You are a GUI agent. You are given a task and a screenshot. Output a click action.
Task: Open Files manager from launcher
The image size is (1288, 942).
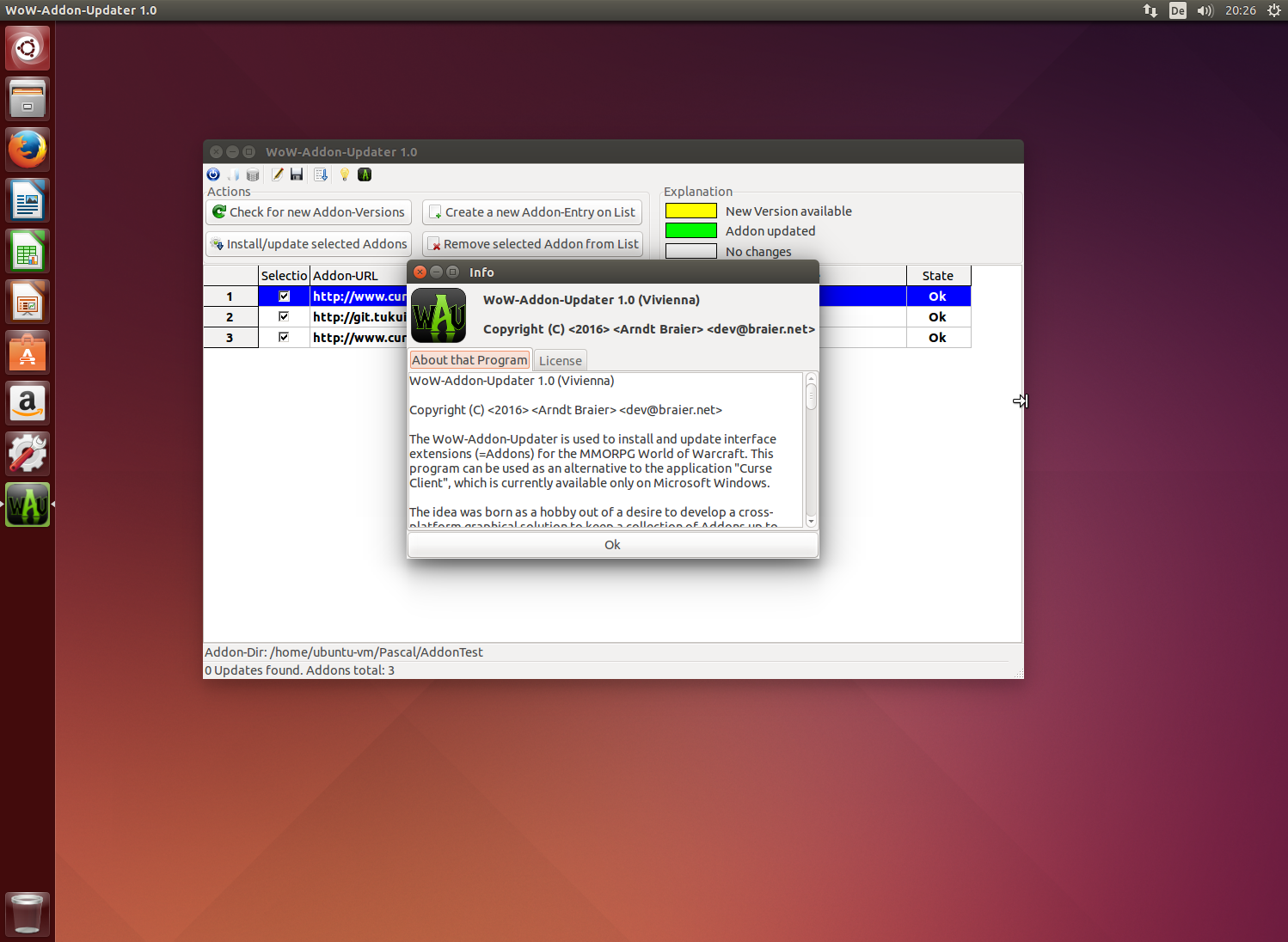(x=28, y=99)
